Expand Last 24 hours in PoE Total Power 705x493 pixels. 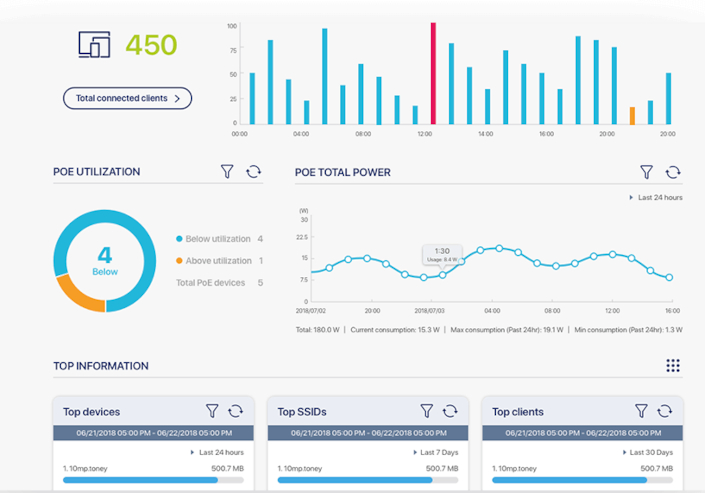pyautogui.click(x=660, y=198)
